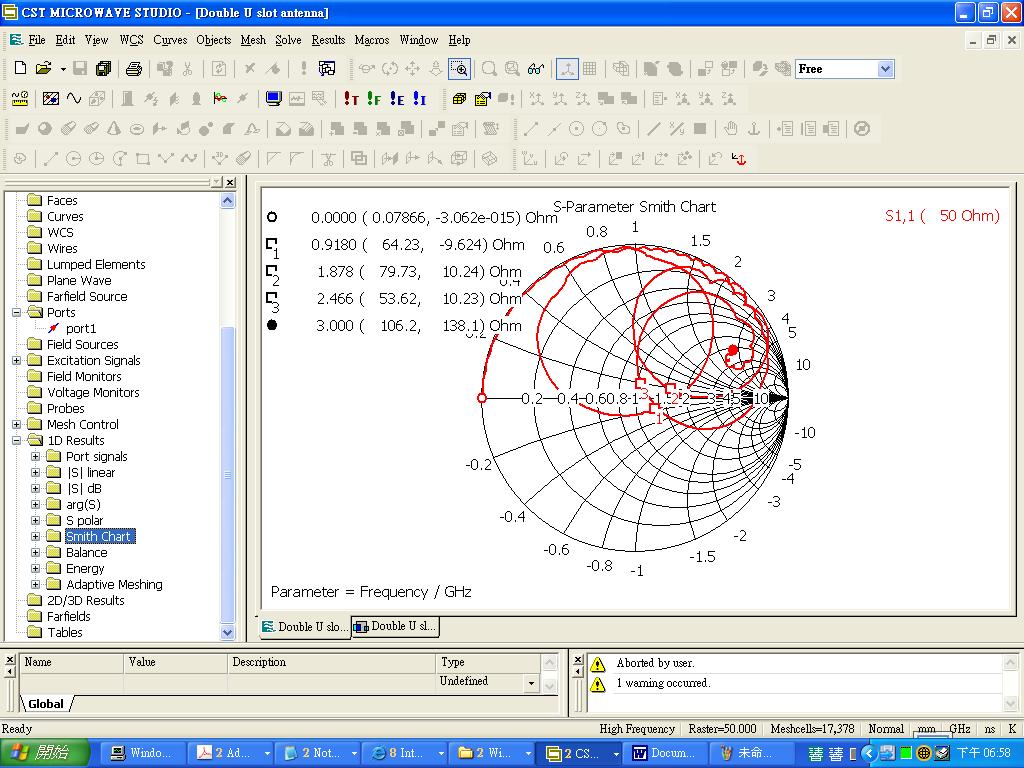Click the field monitor curve icon

pyautogui.click(x=220, y=99)
